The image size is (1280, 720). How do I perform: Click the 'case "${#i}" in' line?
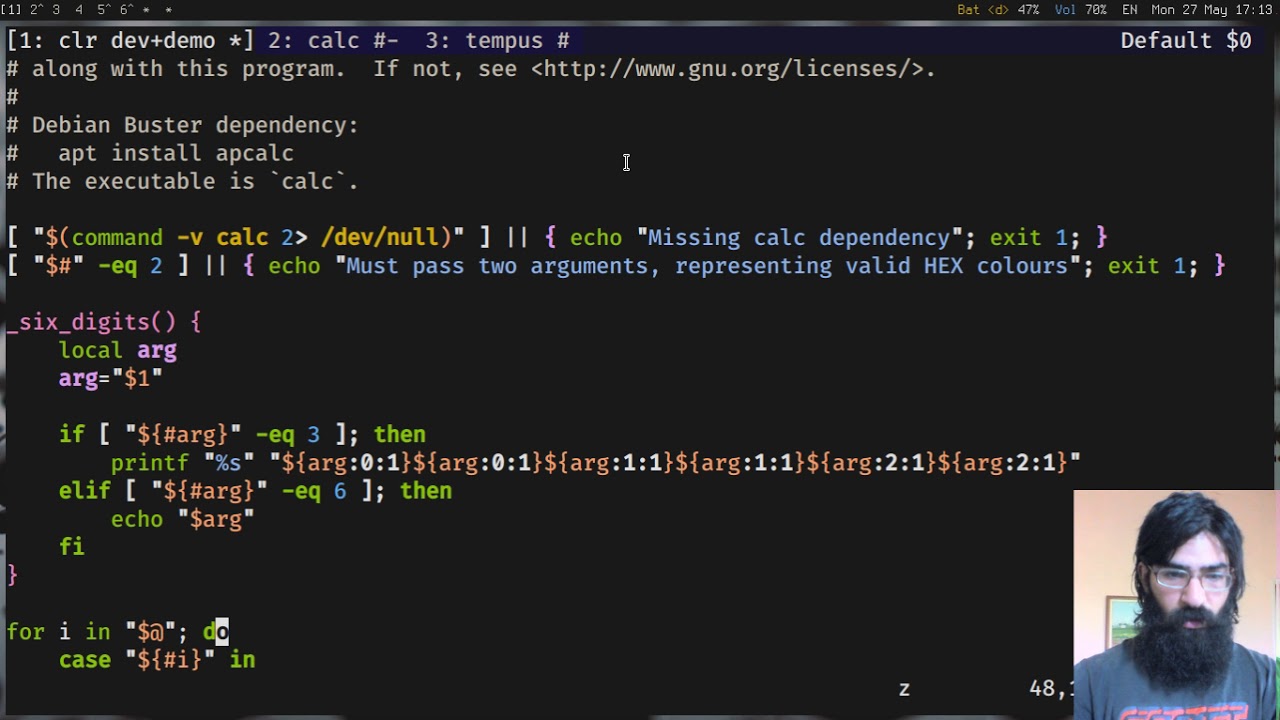point(156,660)
